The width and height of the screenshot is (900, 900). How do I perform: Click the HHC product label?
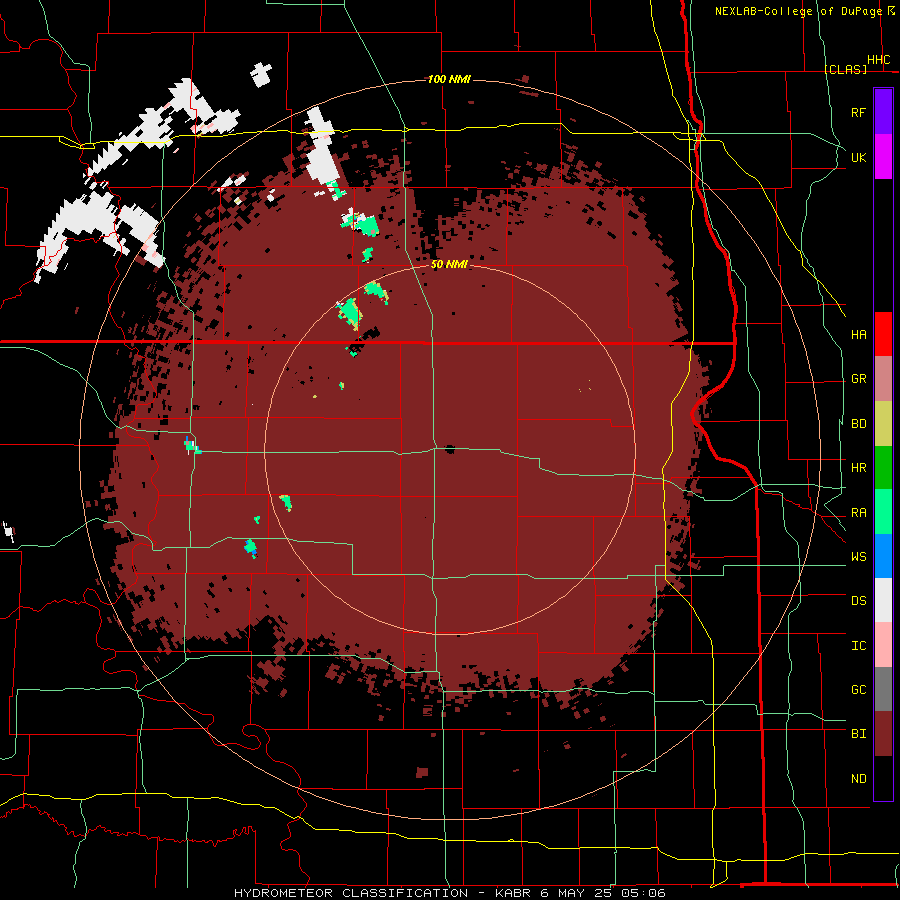(x=879, y=60)
